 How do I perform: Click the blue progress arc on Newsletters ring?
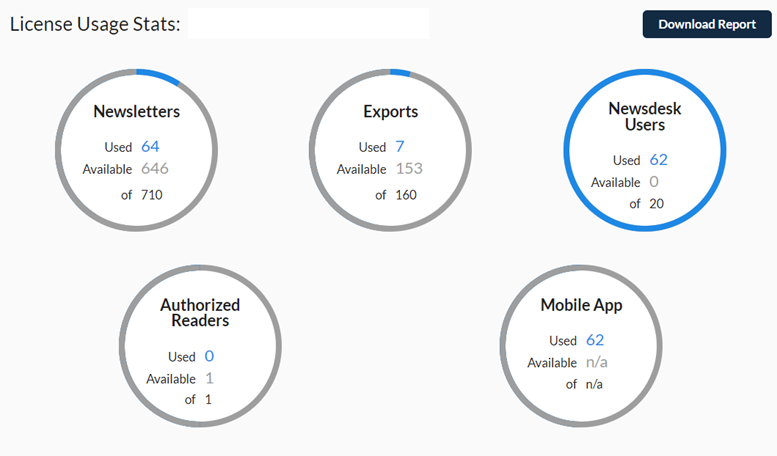[160, 77]
